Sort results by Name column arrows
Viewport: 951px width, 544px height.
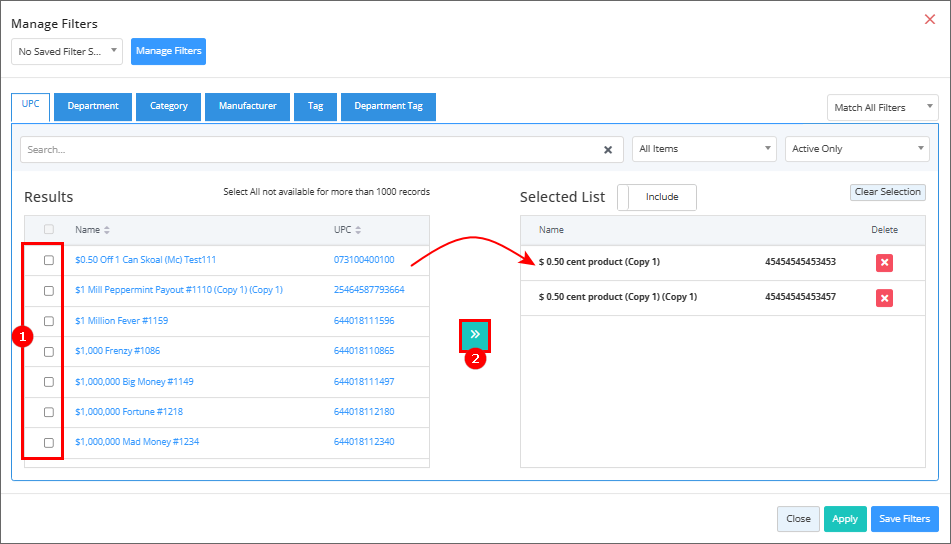[107, 230]
